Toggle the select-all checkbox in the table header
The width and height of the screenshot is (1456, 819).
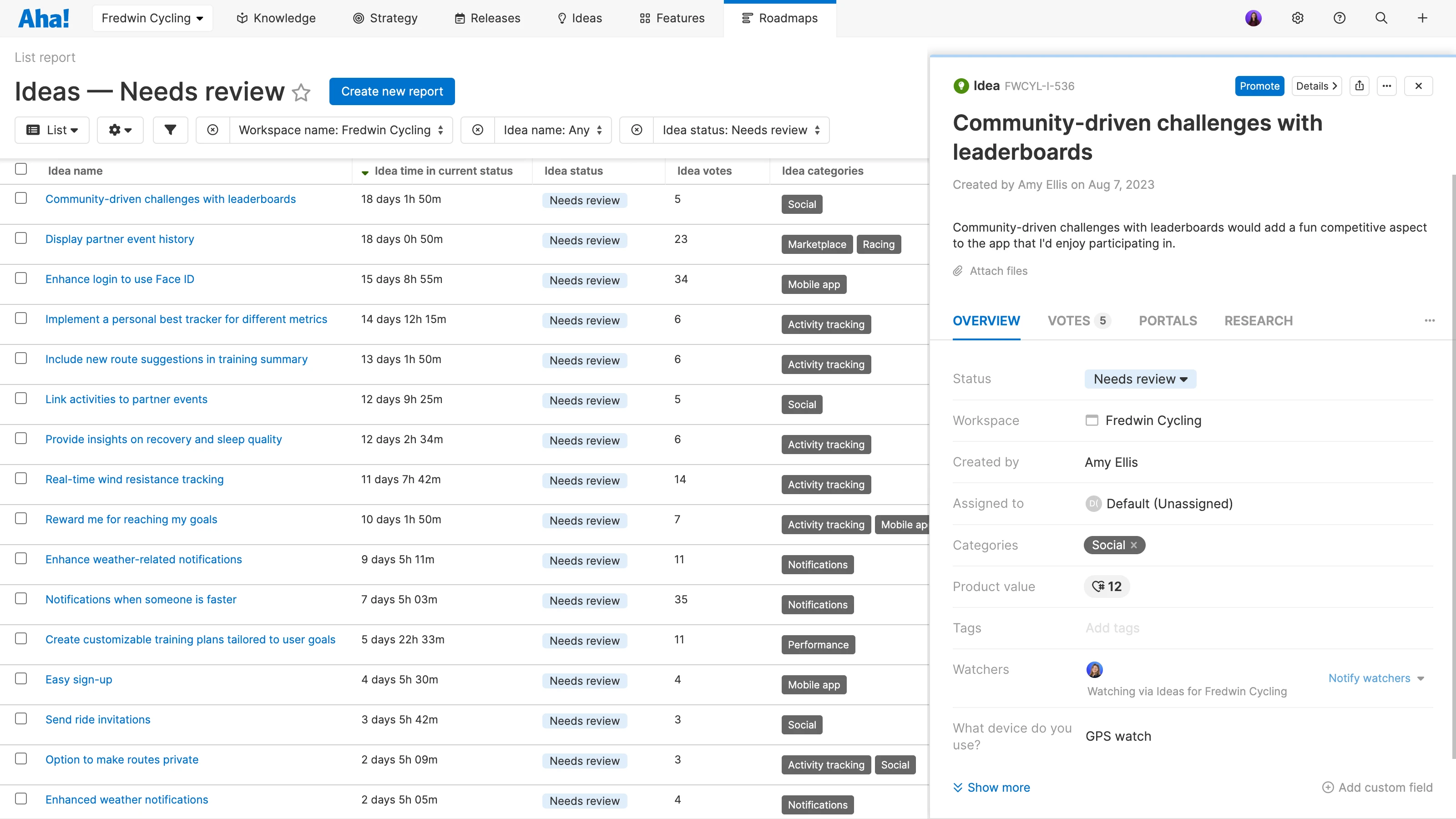click(x=21, y=169)
